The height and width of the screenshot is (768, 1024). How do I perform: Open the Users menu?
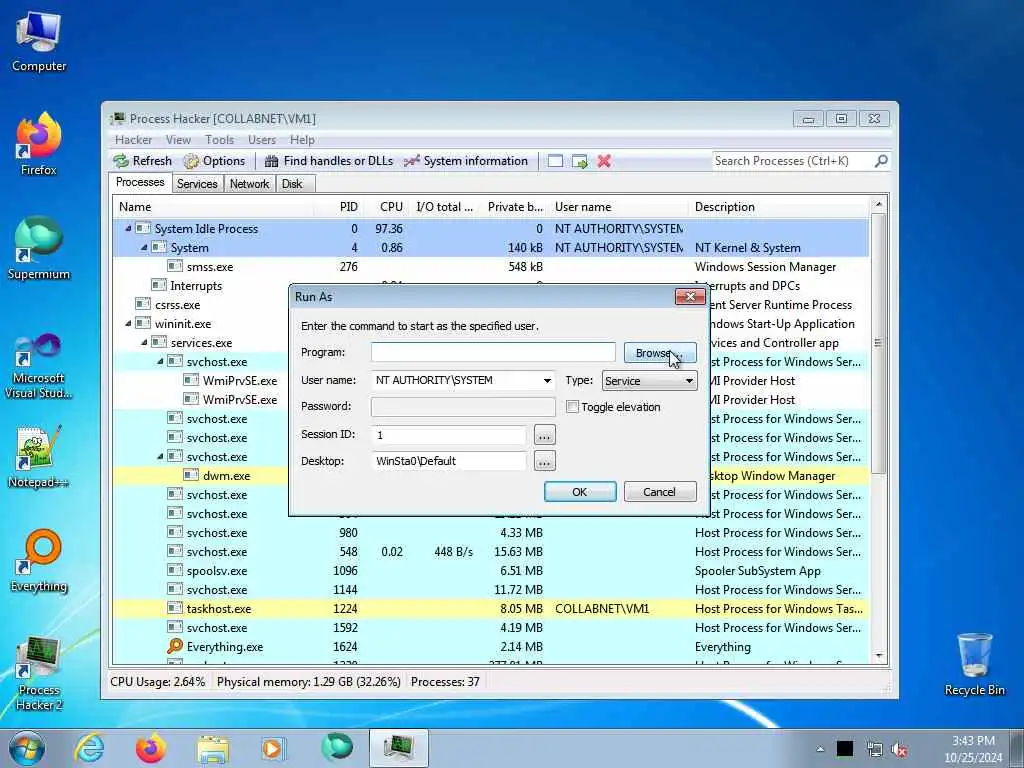coord(262,140)
